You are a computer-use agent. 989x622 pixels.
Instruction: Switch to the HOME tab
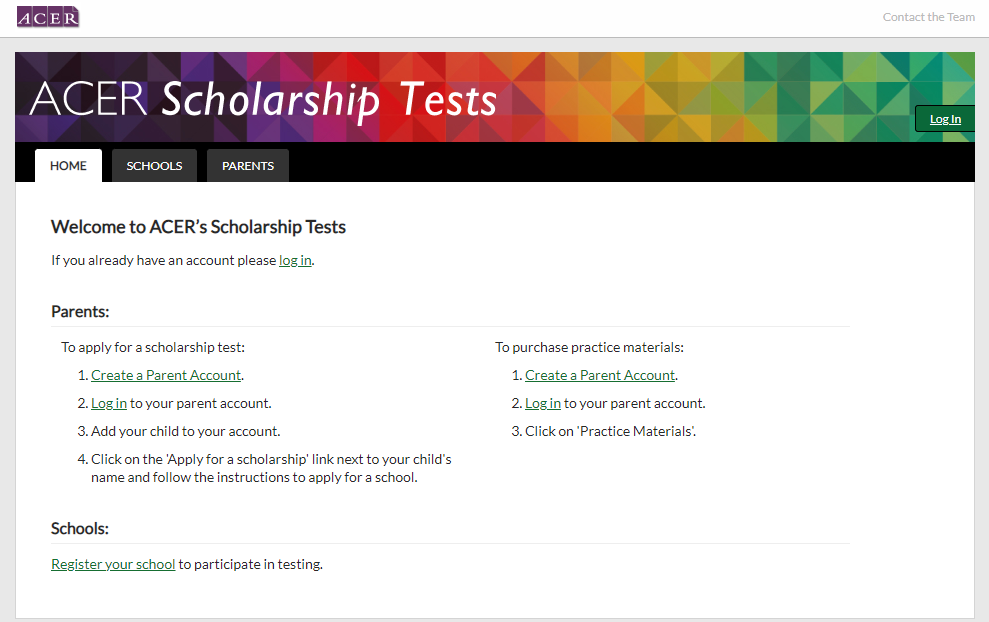click(x=68, y=166)
